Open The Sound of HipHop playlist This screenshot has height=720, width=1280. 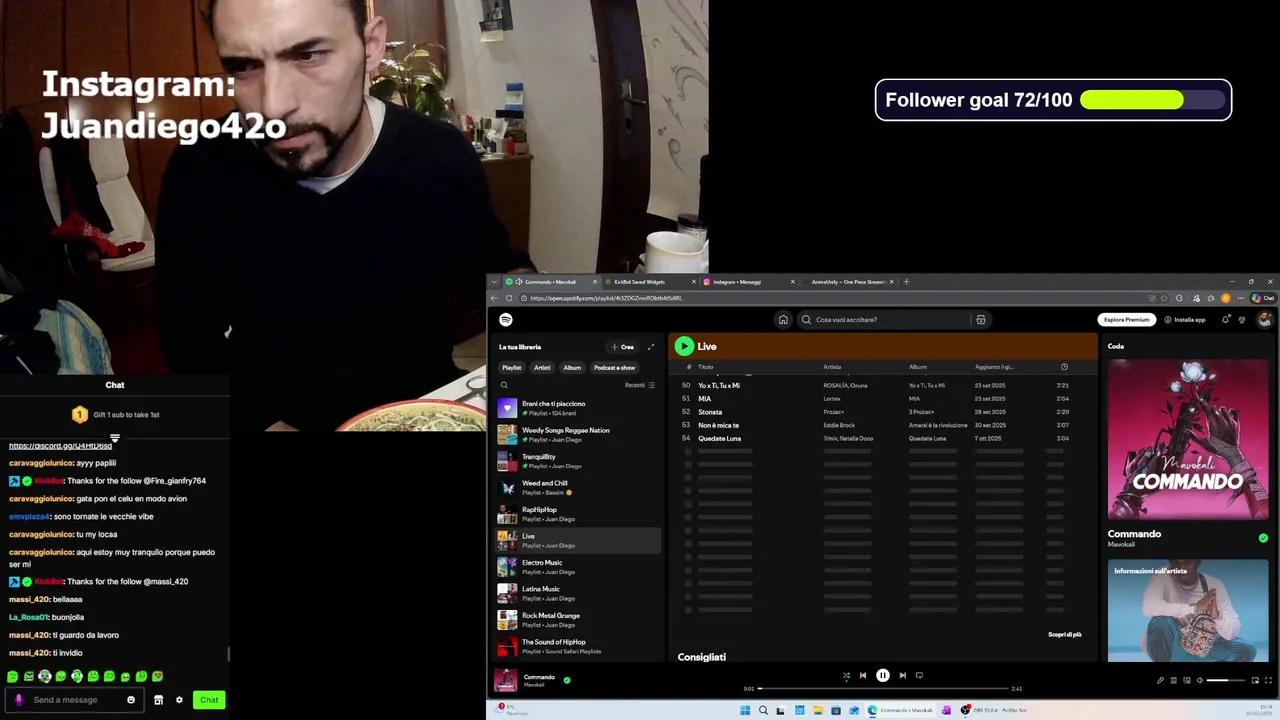[578, 646]
